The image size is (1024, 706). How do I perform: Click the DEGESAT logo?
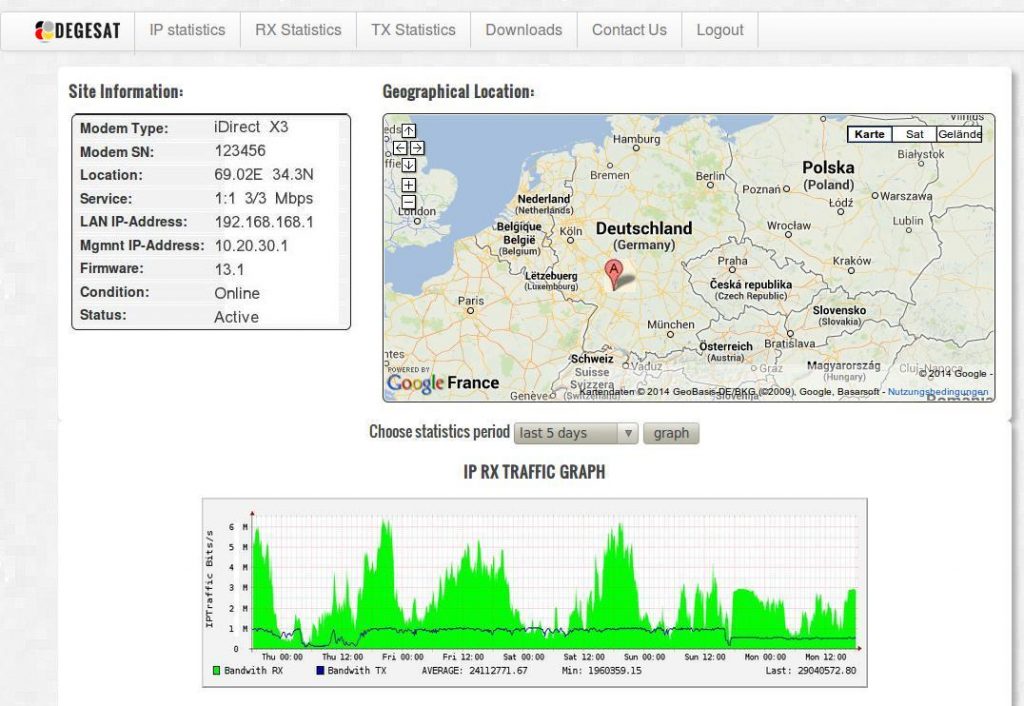(77, 31)
